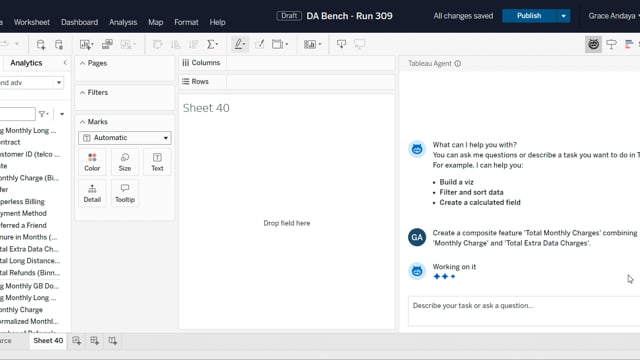The width and height of the screenshot is (640, 360).
Task: Collapse the Marks card
Action: coord(82,122)
